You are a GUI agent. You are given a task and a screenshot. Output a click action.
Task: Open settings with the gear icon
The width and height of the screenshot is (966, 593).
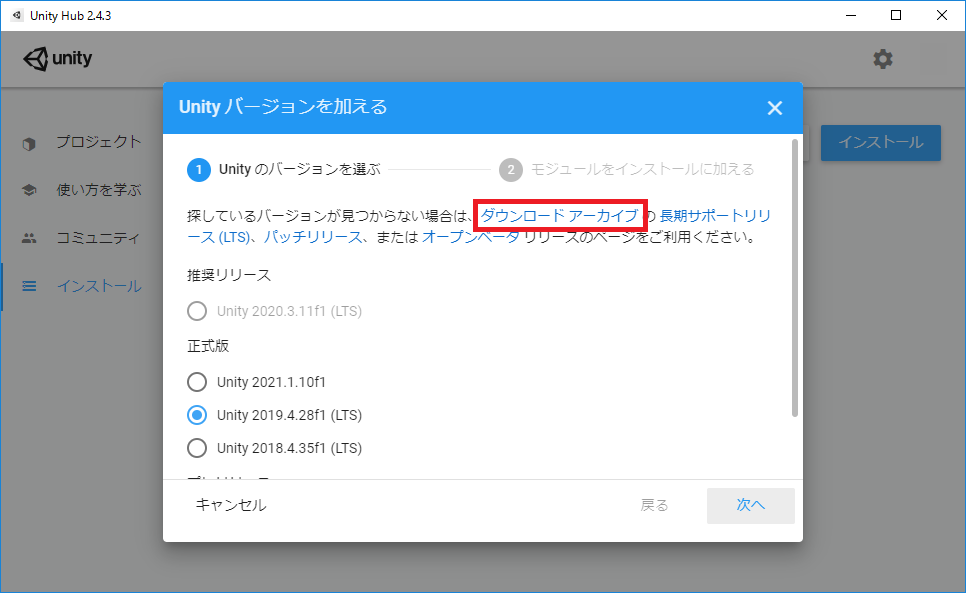882,59
